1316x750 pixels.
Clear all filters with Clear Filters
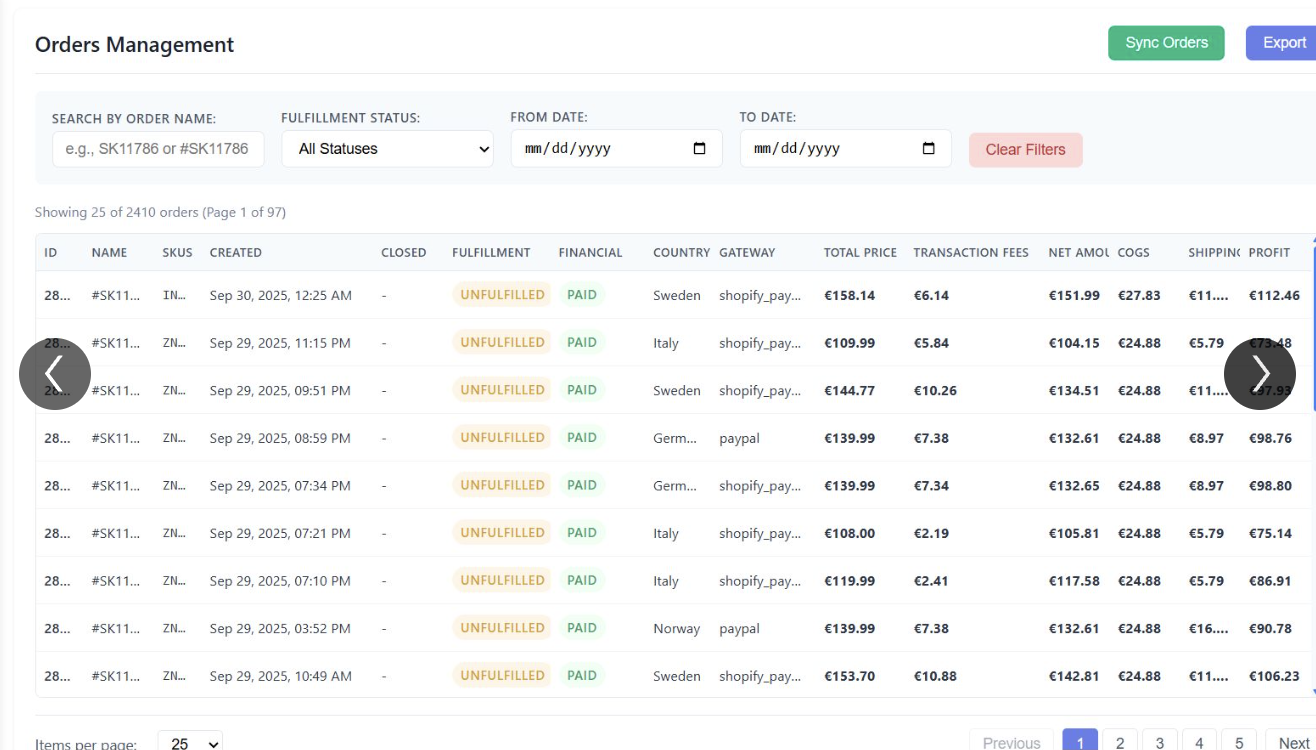tap(1025, 150)
